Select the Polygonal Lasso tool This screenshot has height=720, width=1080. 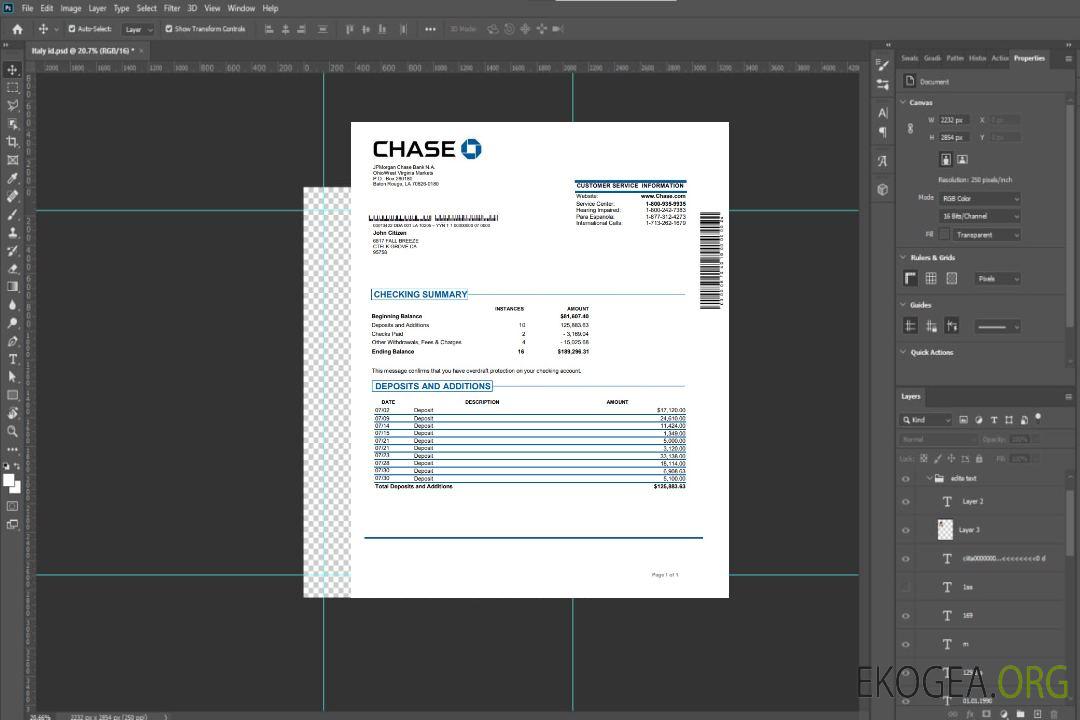tap(12, 105)
